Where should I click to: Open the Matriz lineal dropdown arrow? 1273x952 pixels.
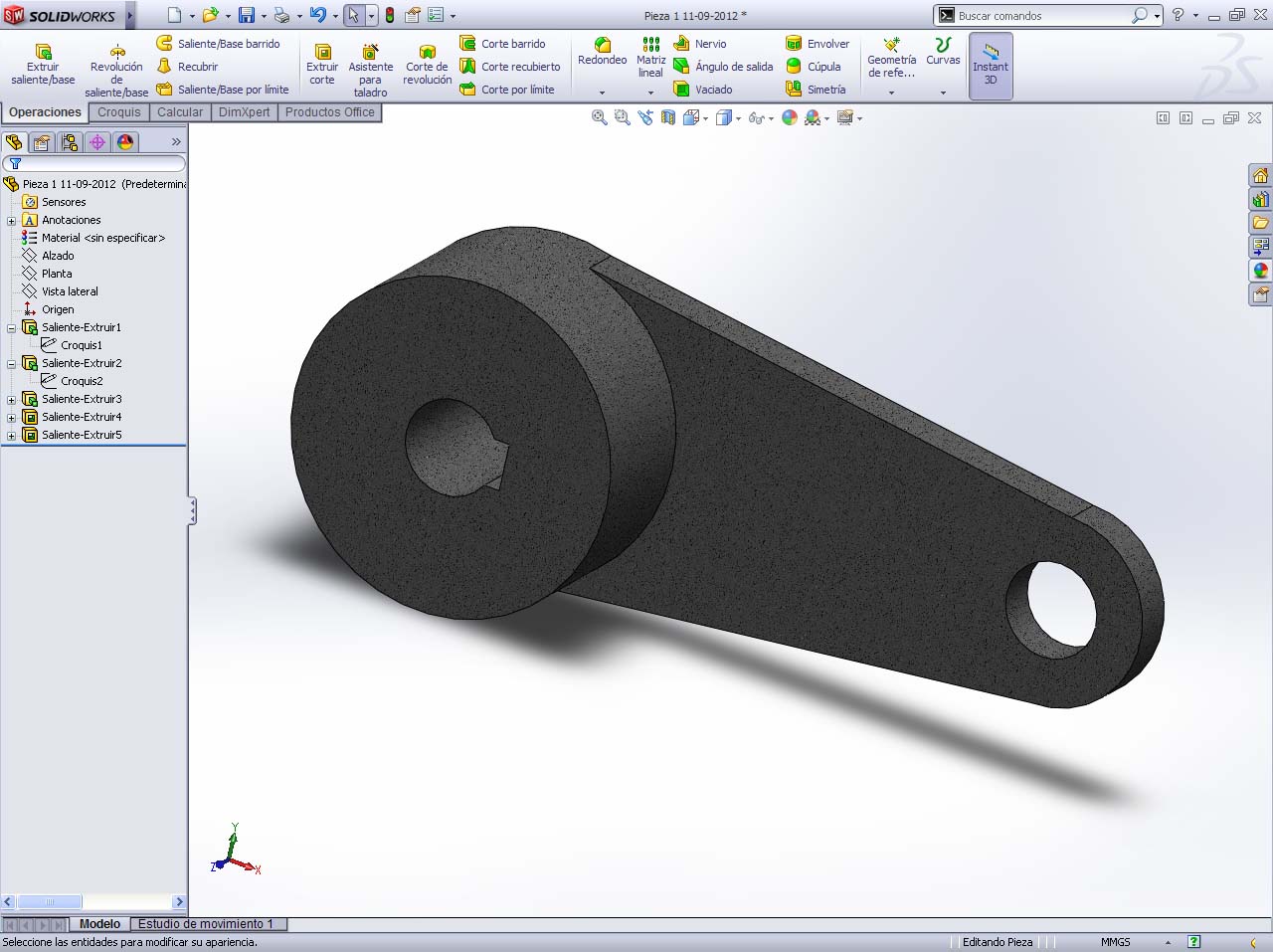click(x=650, y=93)
